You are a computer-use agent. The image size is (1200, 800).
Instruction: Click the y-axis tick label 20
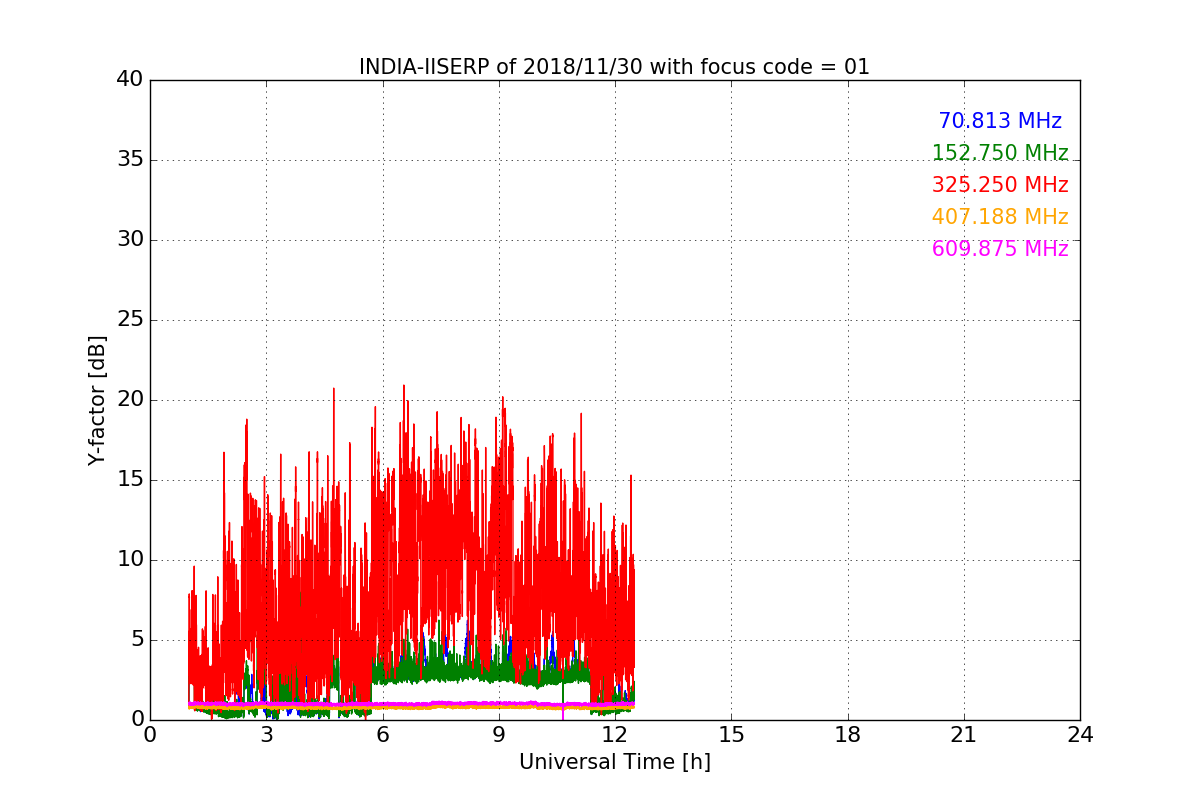coord(129,400)
